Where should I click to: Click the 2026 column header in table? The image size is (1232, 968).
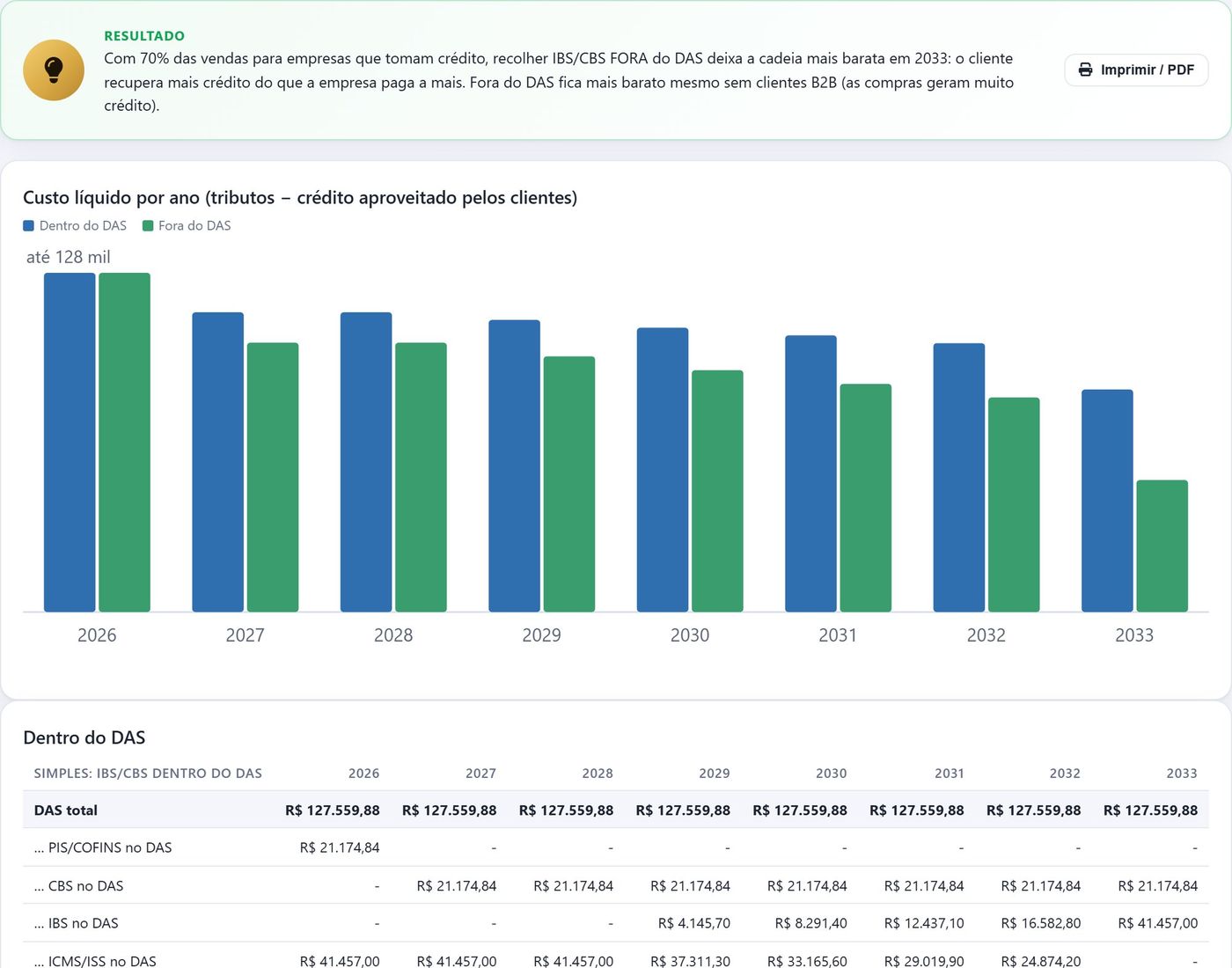click(x=363, y=773)
